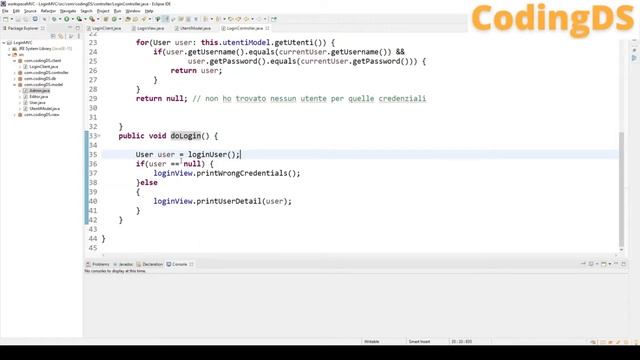Click the Open Type toolbar icon

point(128,19)
